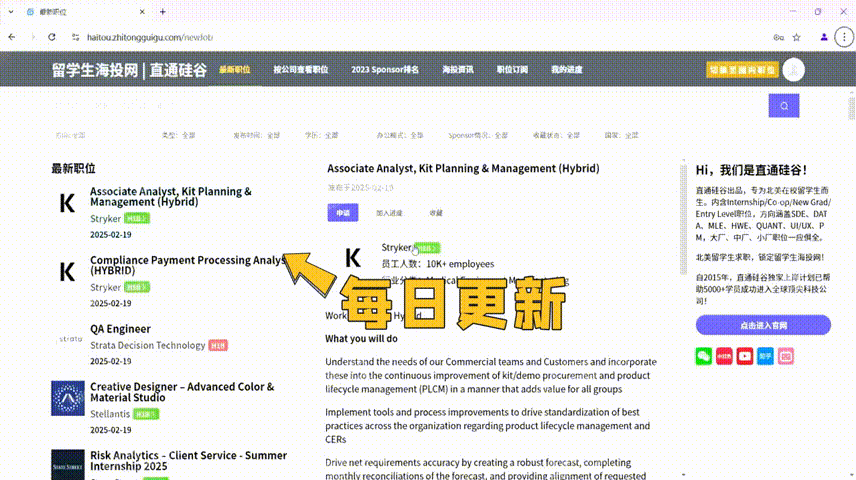
Task: Open the 按公司查看职位 nav tab
Action: click(301, 69)
